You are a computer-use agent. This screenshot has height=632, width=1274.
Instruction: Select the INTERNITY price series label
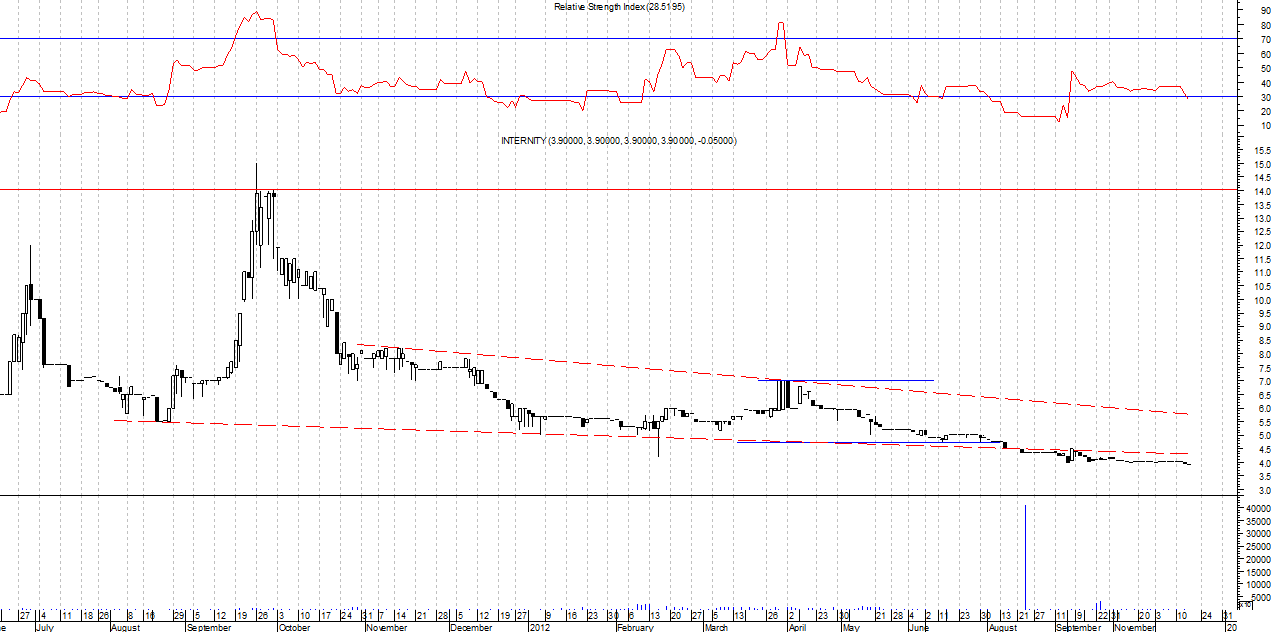618,141
